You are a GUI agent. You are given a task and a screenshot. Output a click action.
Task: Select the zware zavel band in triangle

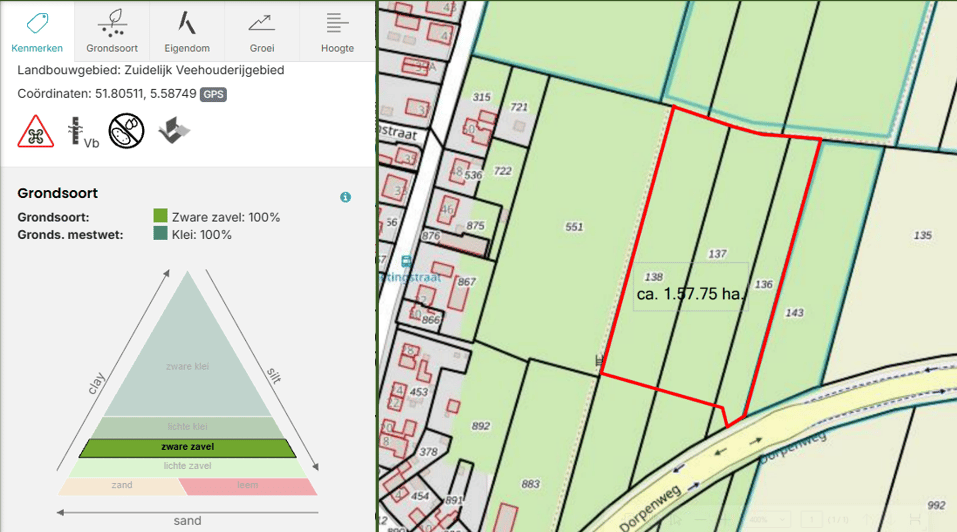pyautogui.click(x=187, y=447)
